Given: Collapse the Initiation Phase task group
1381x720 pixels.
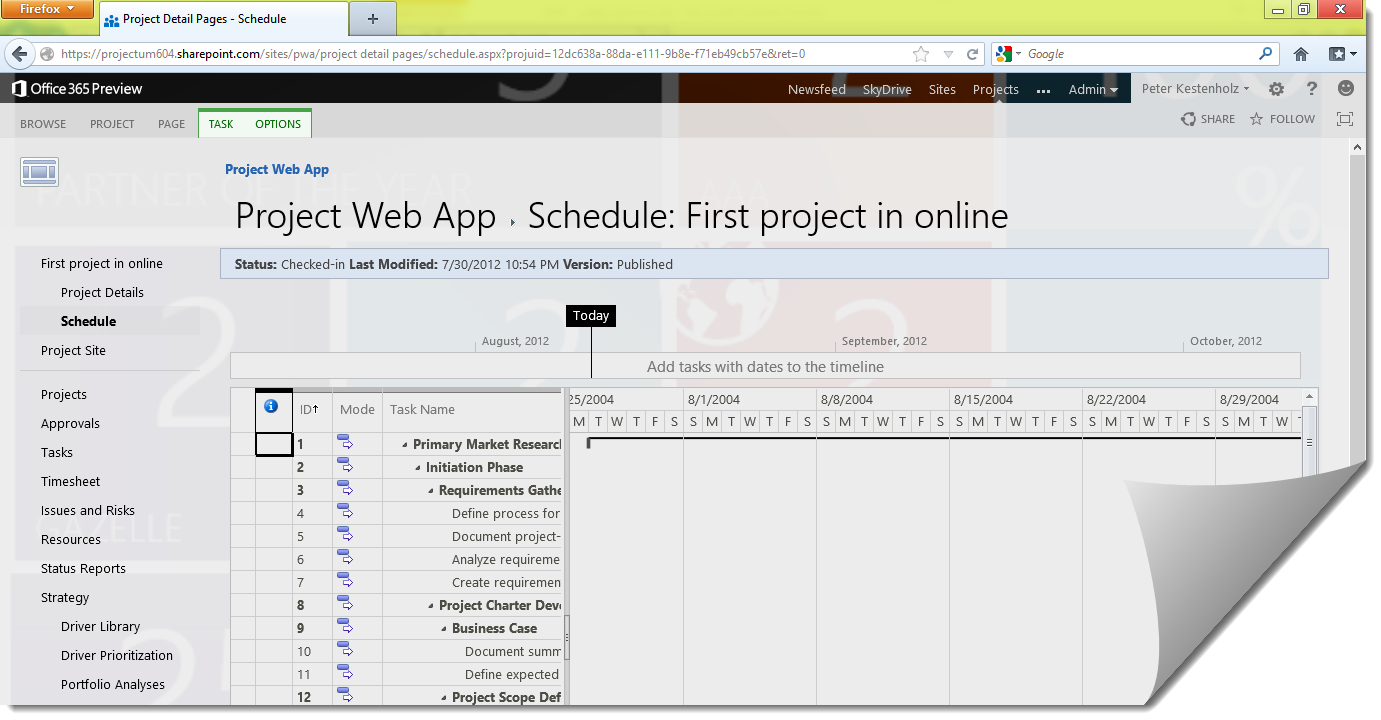Looking at the screenshot, I should 418,468.
